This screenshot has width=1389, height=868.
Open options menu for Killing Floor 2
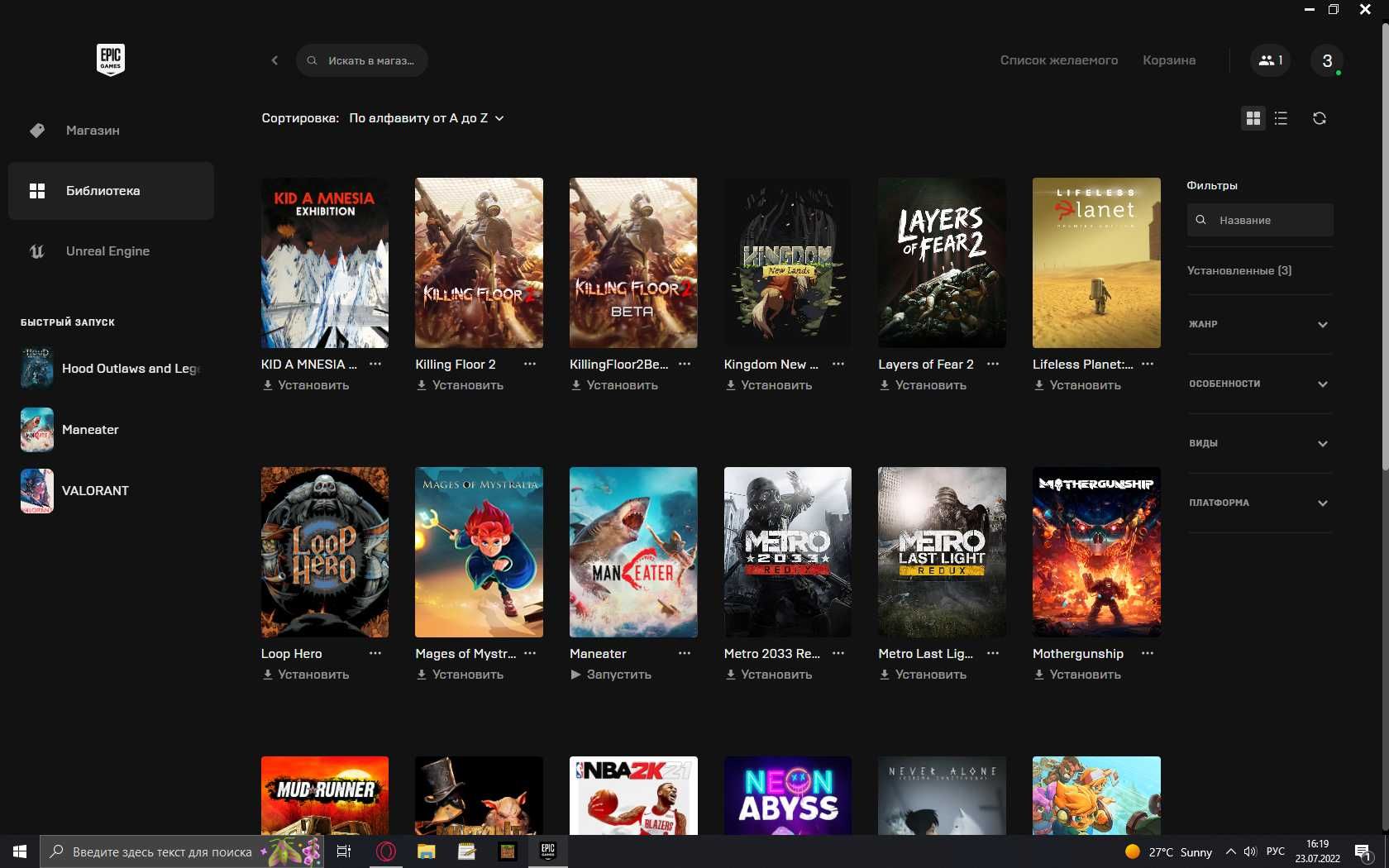[530, 364]
